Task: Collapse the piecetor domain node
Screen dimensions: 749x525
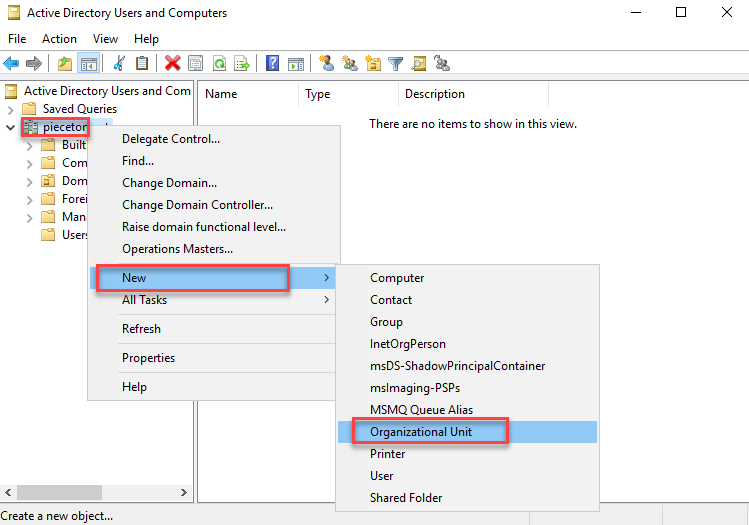Action: click(11, 128)
